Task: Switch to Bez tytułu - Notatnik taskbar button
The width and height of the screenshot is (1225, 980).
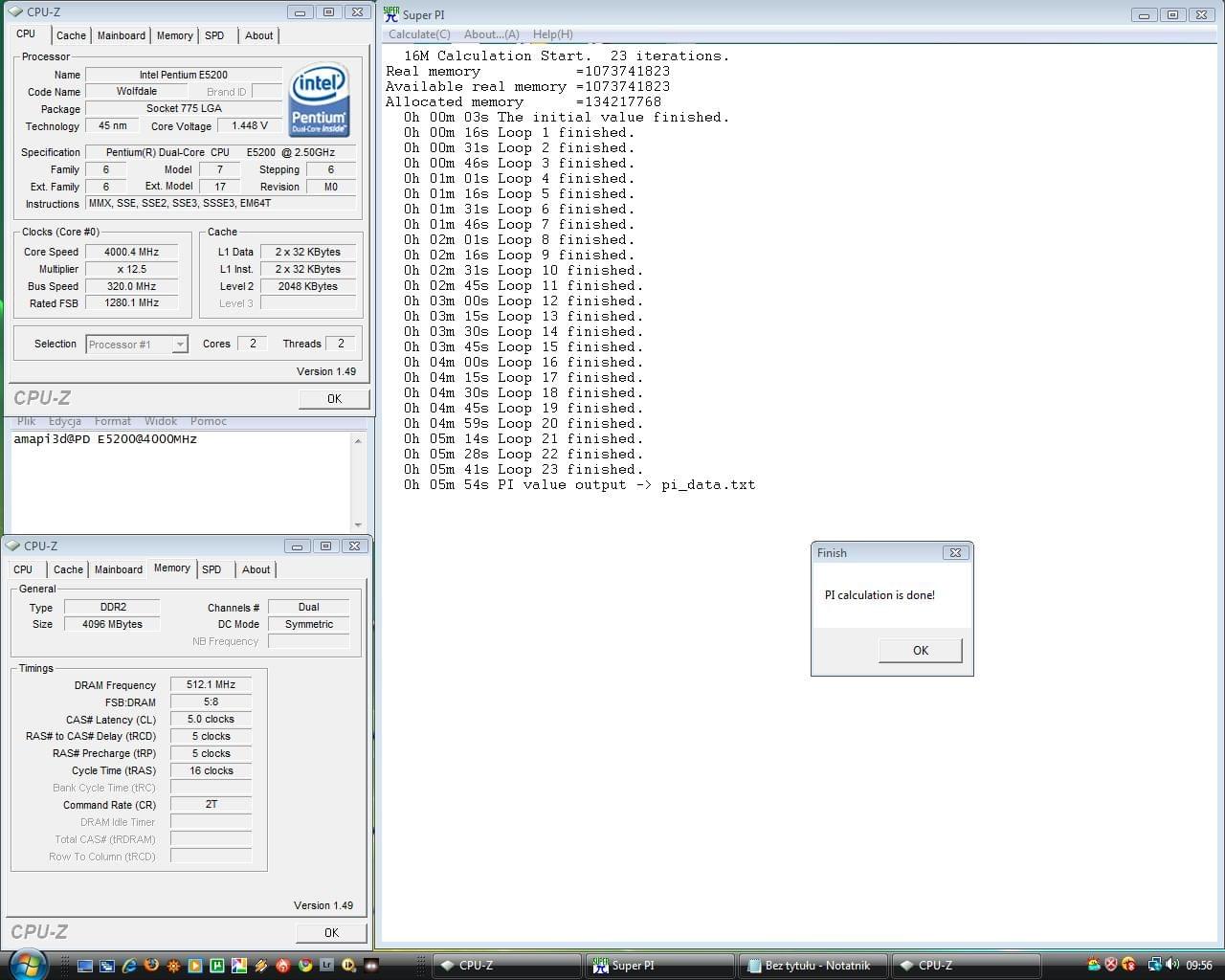Action: click(x=813, y=966)
